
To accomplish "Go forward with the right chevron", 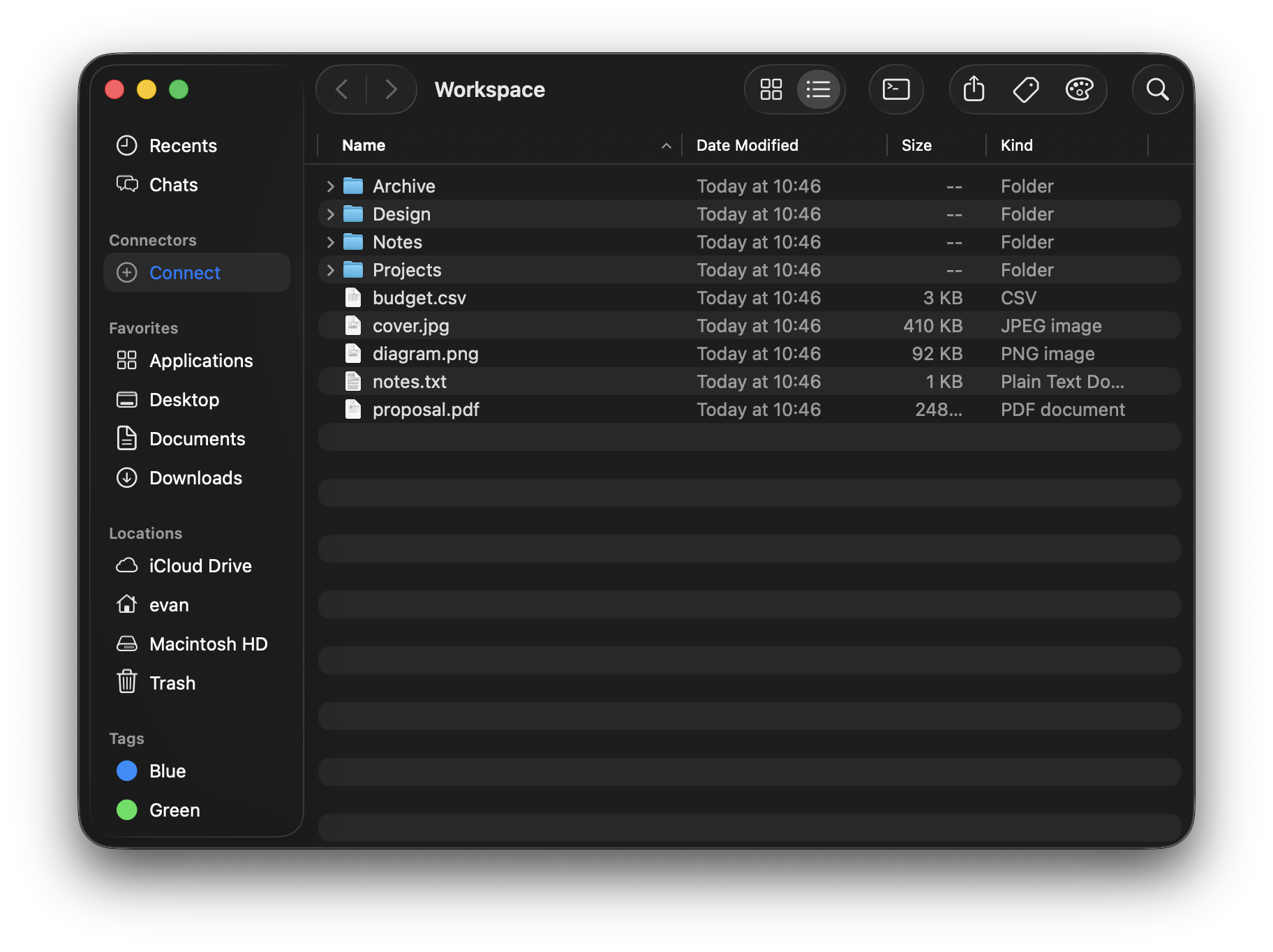I will 391,89.
